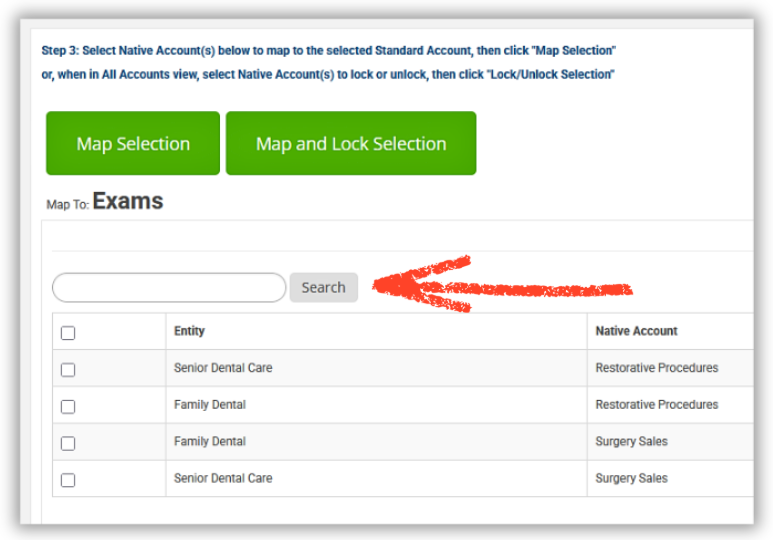Click the Exams heading next to Map To
773x540 pixels.
[x=128, y=202]
